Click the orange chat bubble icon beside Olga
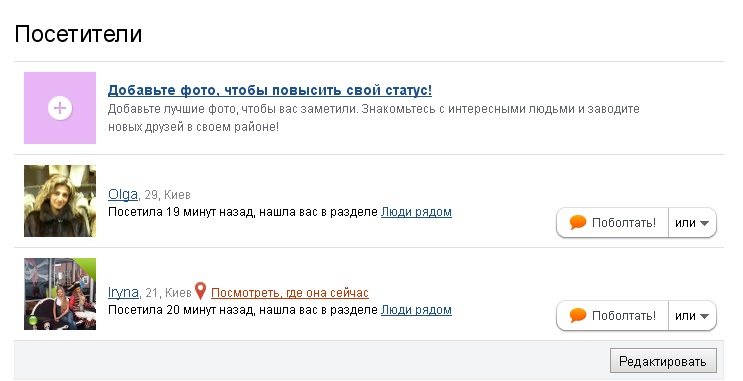Screen dimensions: 743x381 [578, 222]
